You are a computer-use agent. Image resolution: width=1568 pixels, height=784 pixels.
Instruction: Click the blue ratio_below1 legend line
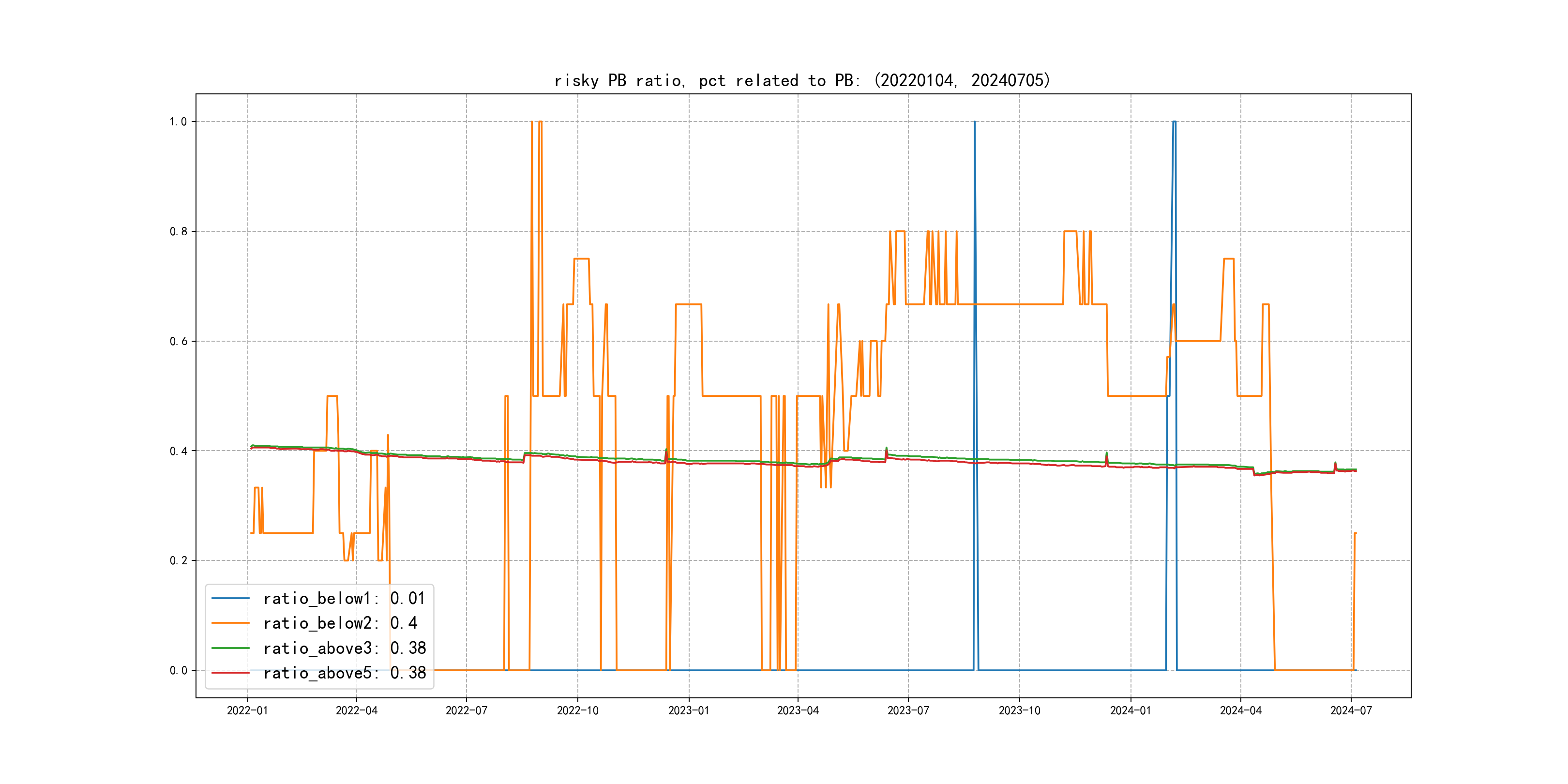tap(230, 598)
